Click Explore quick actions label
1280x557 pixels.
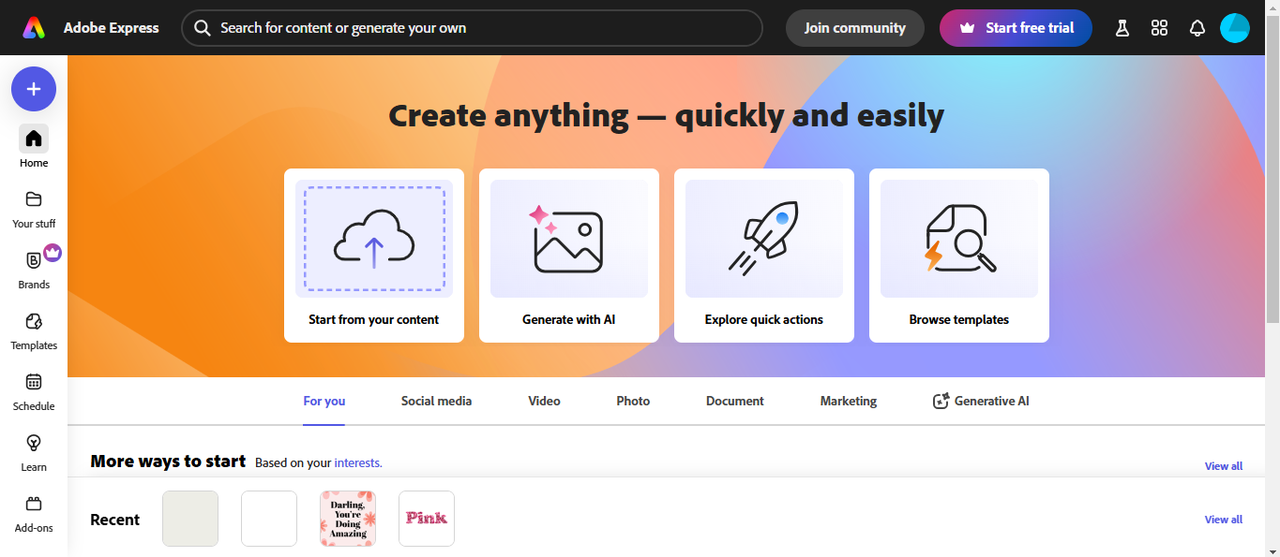click(764, 320)
